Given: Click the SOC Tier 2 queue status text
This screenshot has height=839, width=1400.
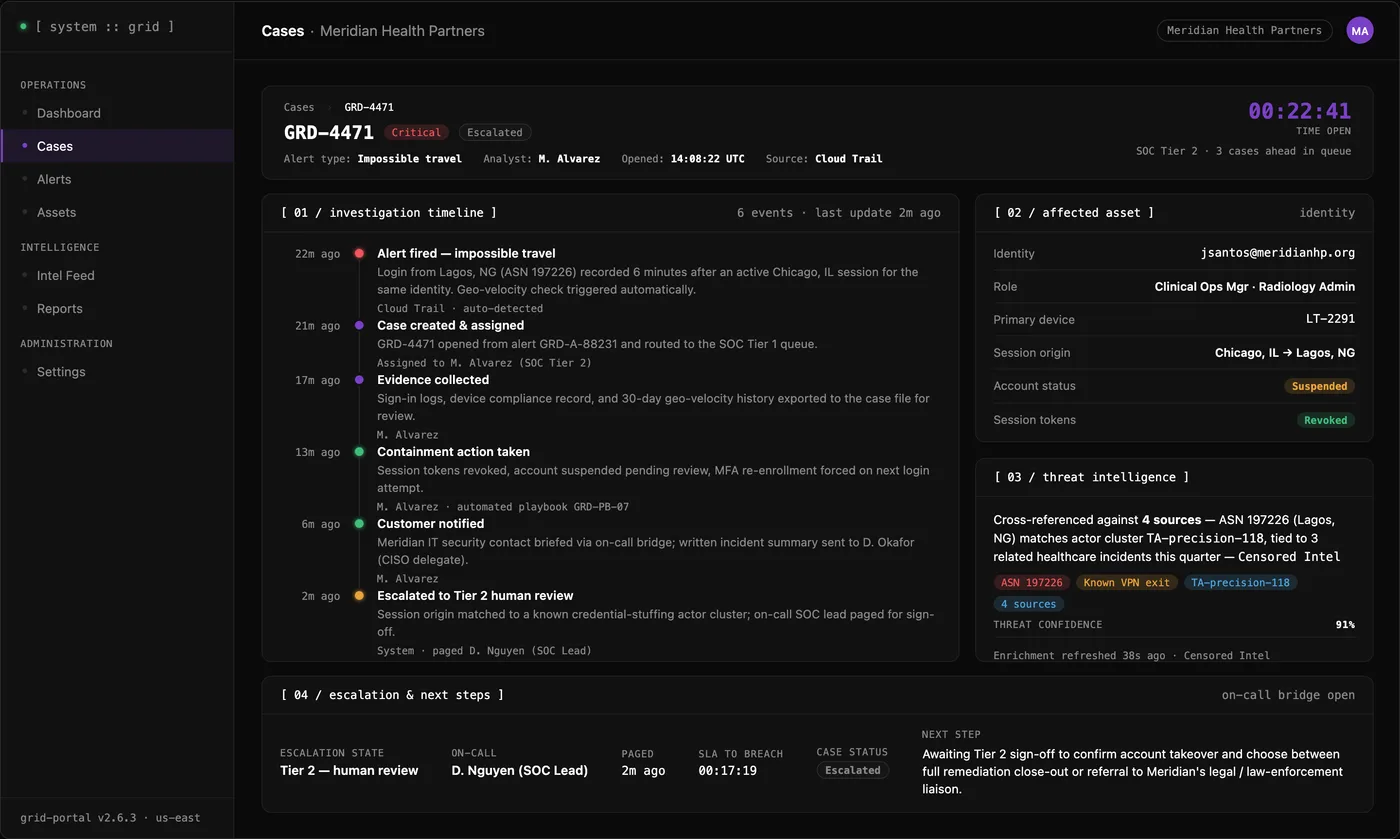Looking at the screenshot, I should tap(1243, 152).
